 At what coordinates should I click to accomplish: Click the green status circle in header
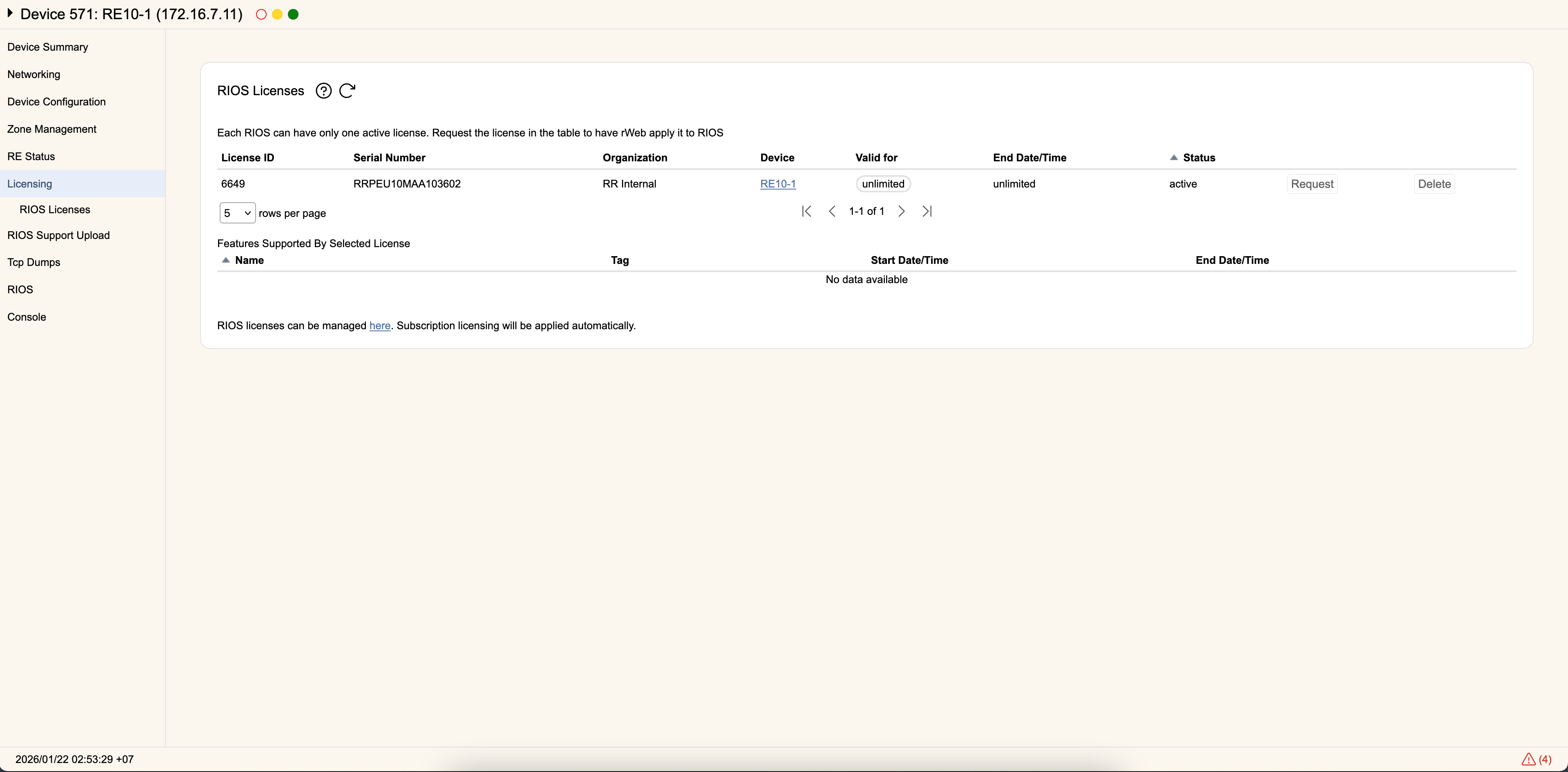point(293,15)
